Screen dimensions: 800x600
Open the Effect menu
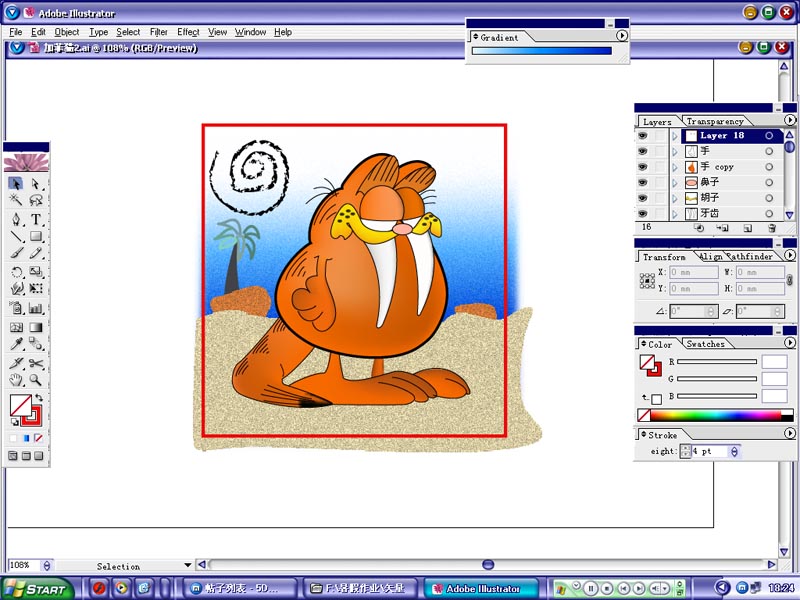(x=188, y=32)
